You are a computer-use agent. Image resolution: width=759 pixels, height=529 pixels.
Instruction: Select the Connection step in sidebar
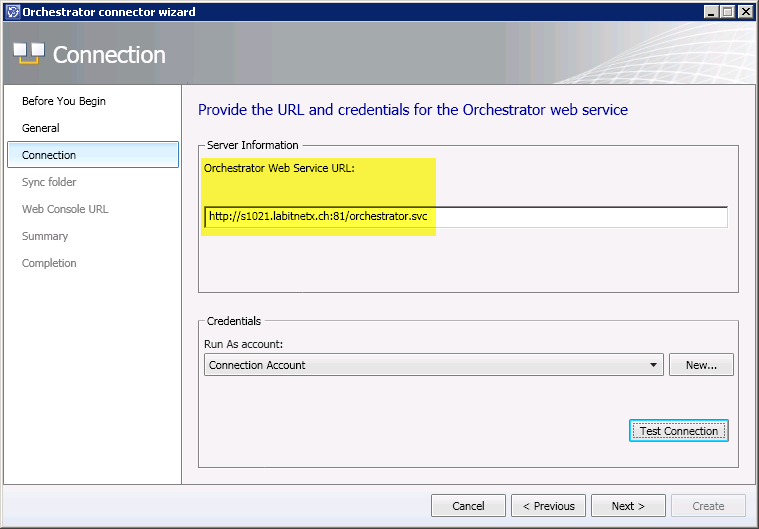tap(49, 155)
